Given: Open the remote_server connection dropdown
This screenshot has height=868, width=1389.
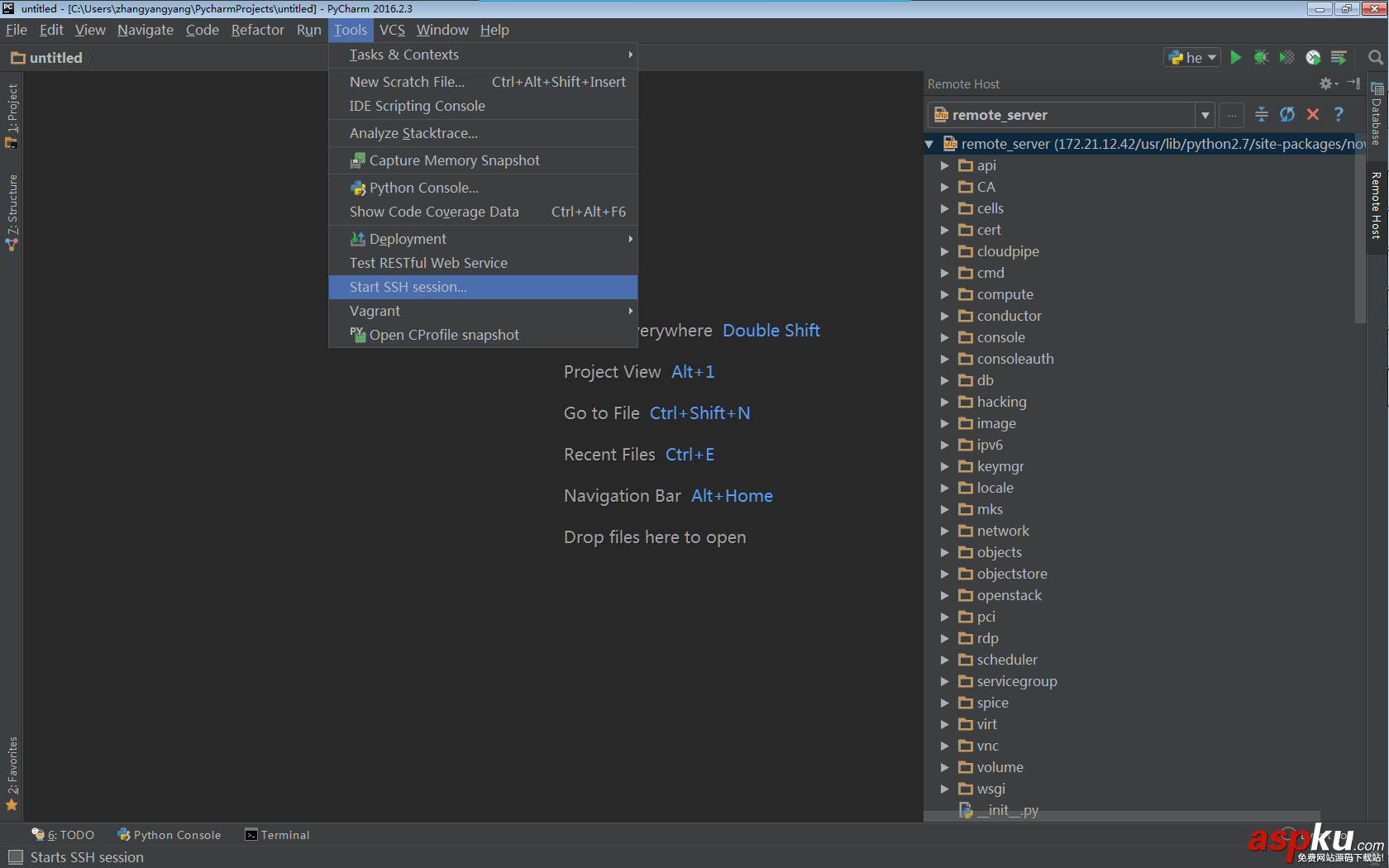Looking at the screenshot, I should 1205,114.
